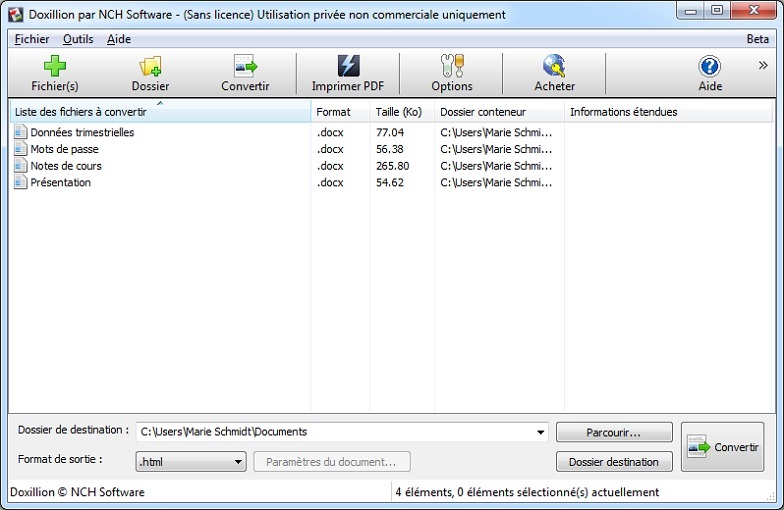Click the Convertir toolbar icon
Screen dimensions: 784x510
point(245,66)
